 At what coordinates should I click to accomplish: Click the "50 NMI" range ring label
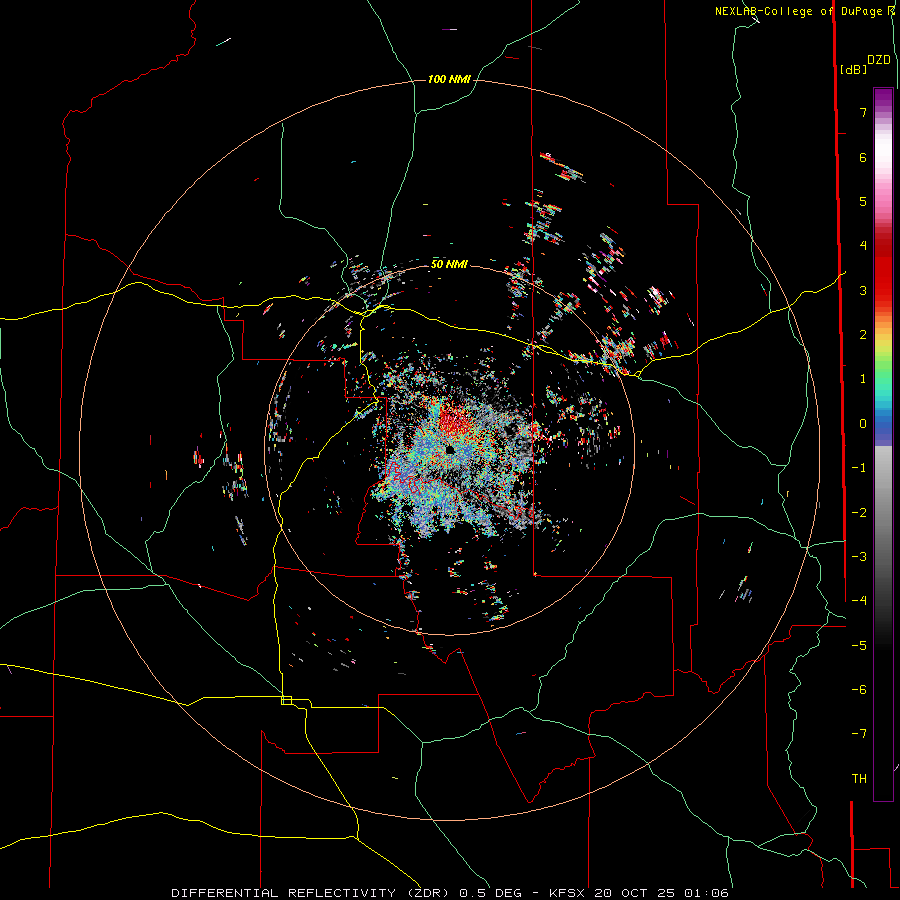pos(449,264)
